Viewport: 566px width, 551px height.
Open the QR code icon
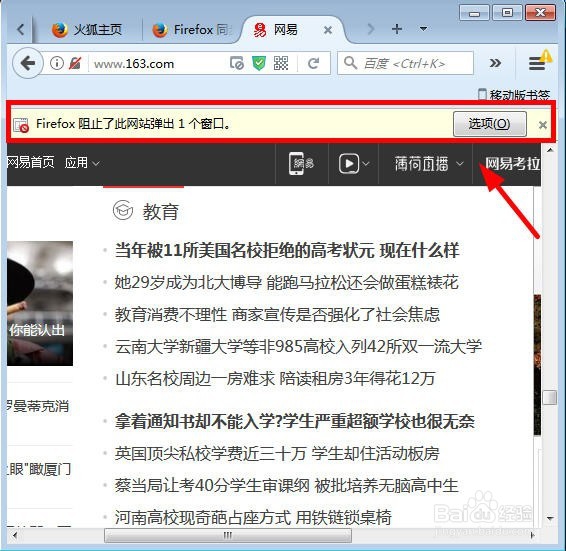280,63
